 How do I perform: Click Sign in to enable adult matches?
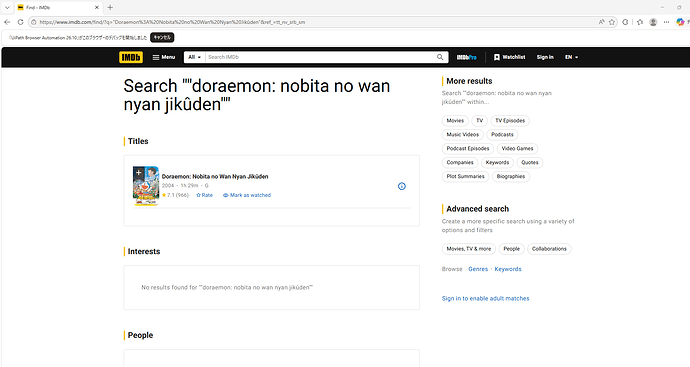[x=485, y=298]
